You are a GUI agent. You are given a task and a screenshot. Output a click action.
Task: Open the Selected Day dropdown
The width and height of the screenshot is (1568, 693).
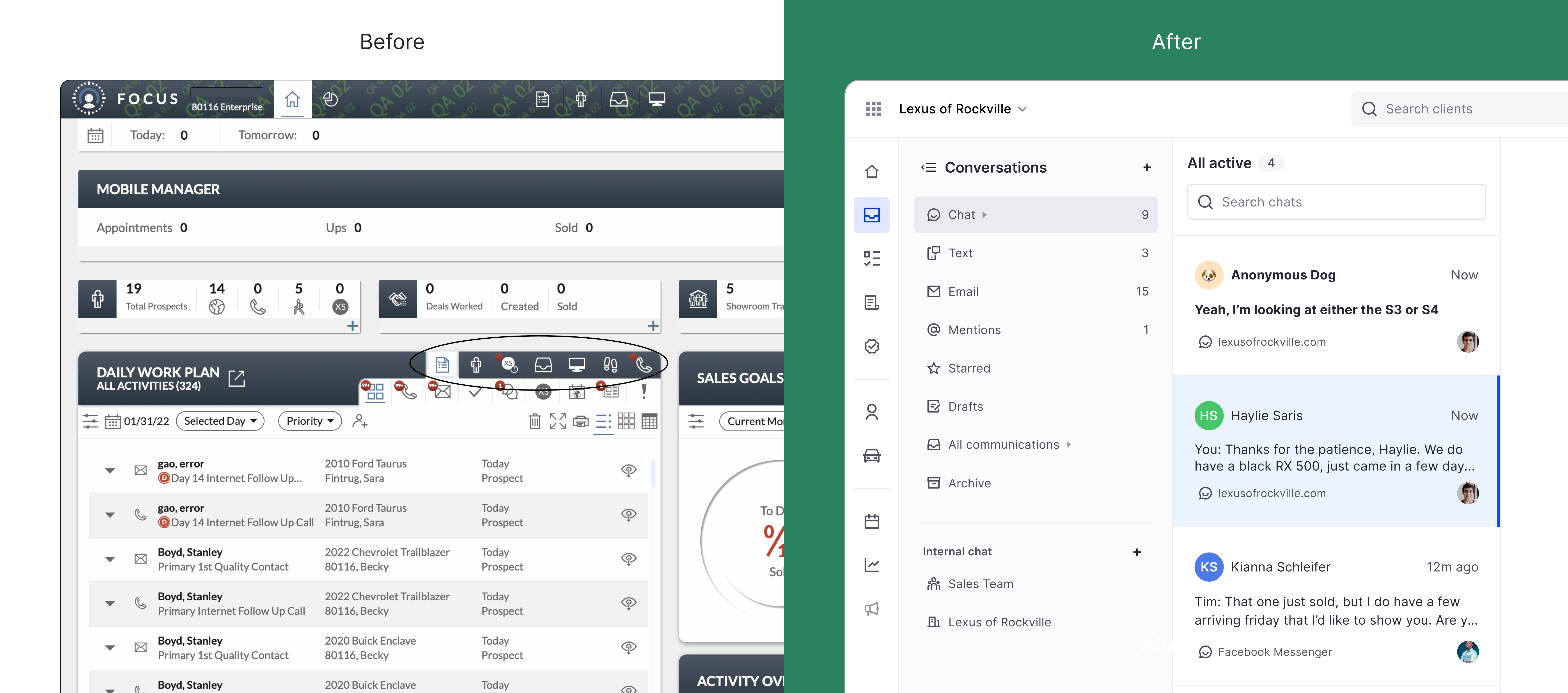[220, 421]
